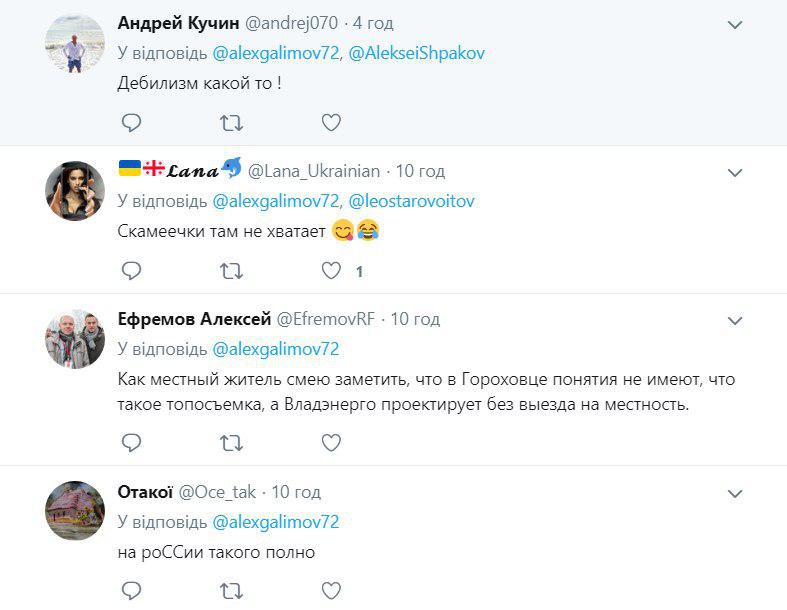Retweet the tweet 'на роССии такого полно'
Screen dimensions: 787x610
[x=231, y=590]
